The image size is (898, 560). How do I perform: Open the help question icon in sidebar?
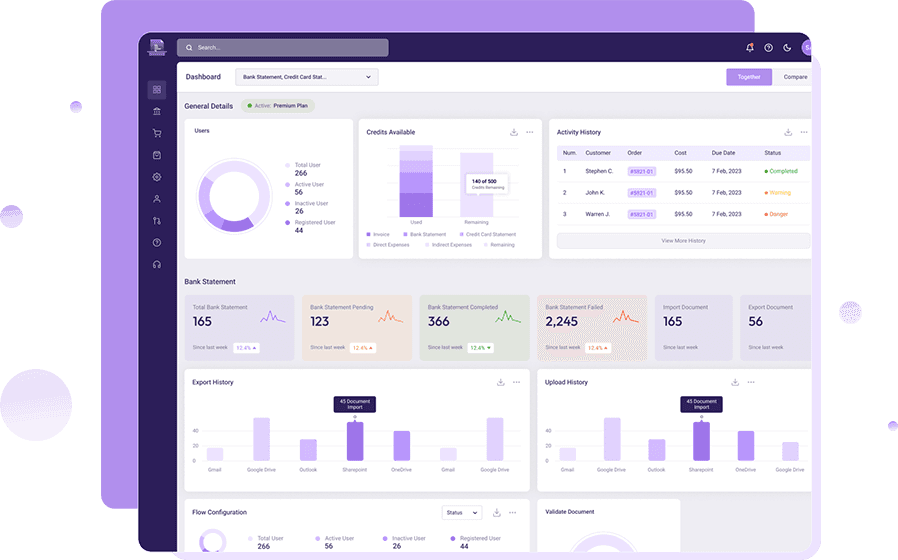pyautogui.click(x=157, y=243)
